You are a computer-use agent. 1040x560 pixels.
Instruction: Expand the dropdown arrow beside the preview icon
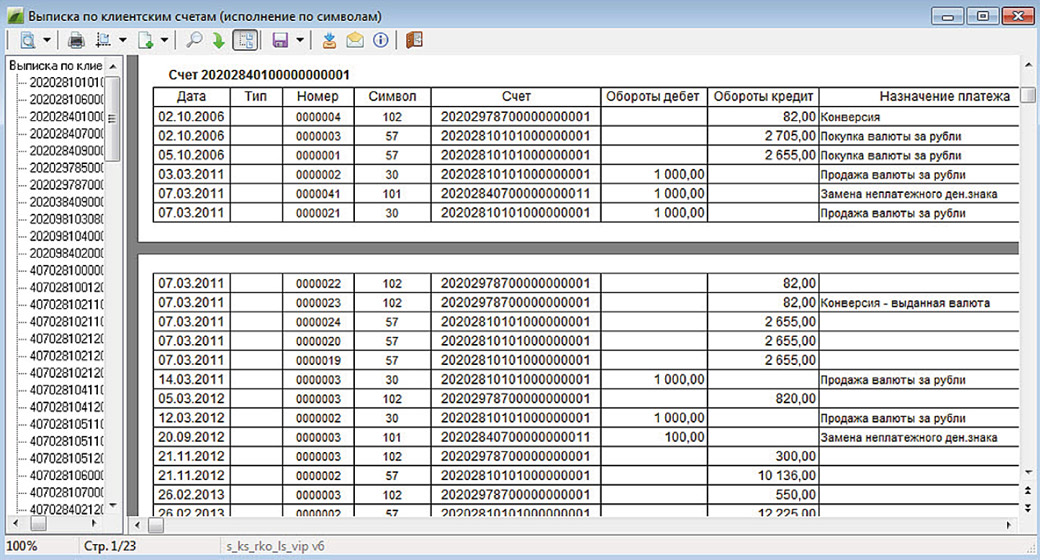(x=46, y=40)
